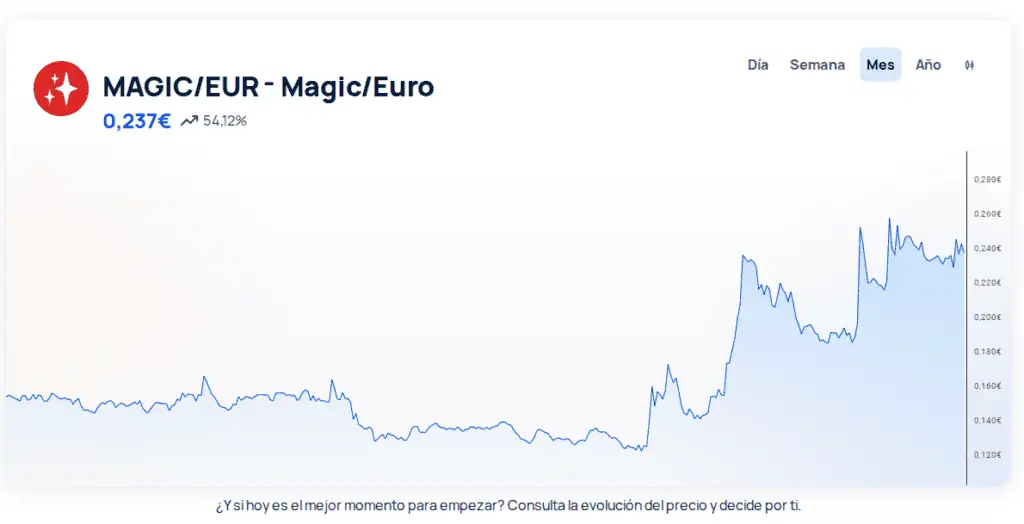Click the '¿Y si hoy es el mejor momento' caption

point(508,506)
